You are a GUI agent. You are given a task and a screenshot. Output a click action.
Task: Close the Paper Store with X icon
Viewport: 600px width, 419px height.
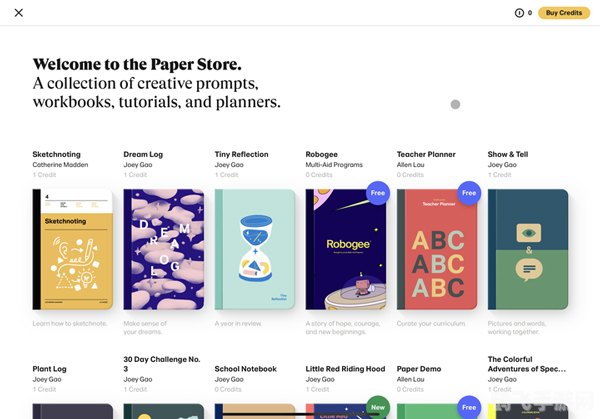click(19, 13)
